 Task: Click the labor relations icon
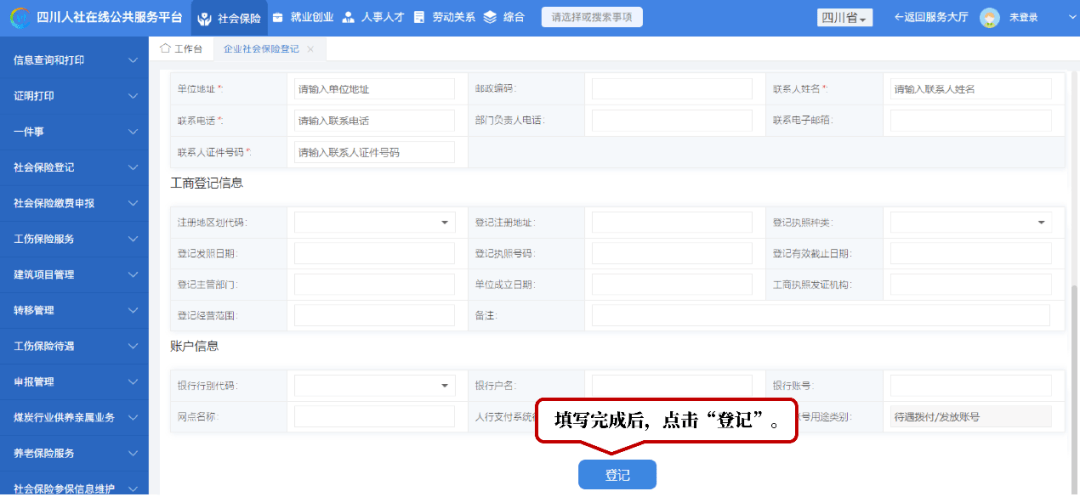418,18
